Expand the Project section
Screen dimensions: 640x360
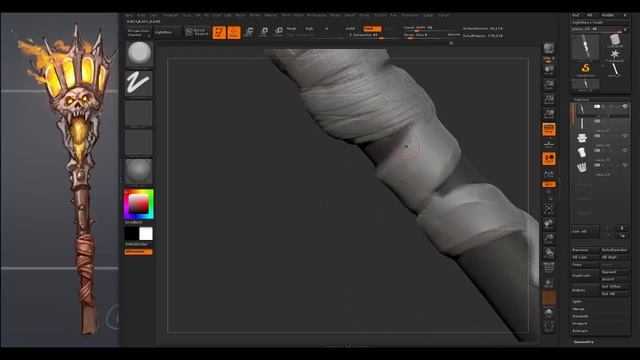pyautogui.click(x=580, y=324)
